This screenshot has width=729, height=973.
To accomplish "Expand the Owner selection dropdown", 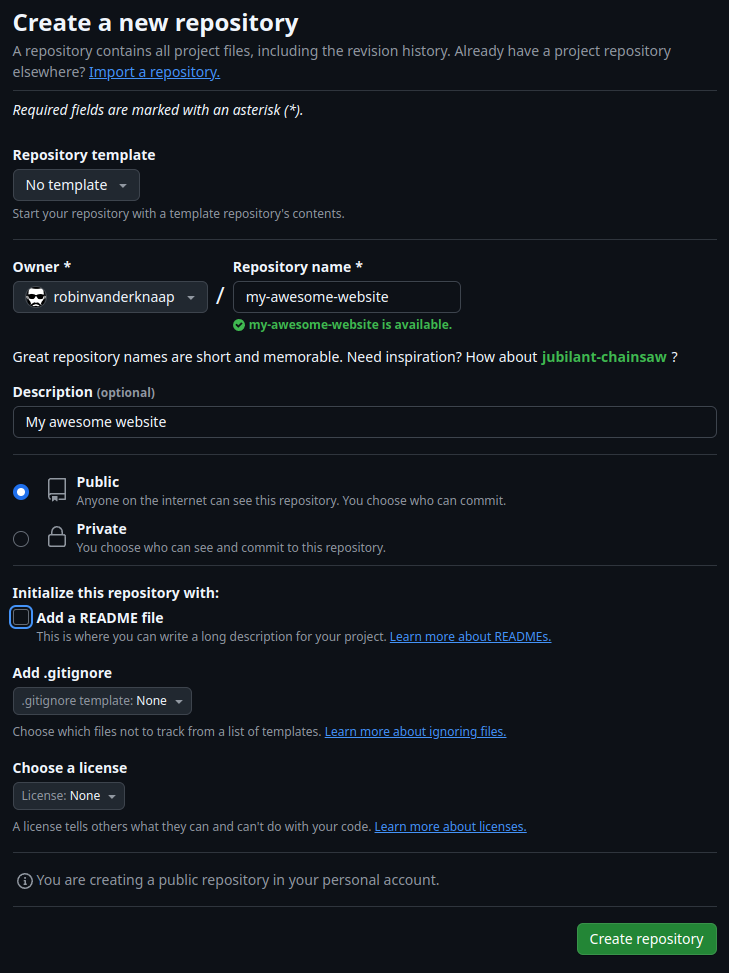I will [110, 297].
